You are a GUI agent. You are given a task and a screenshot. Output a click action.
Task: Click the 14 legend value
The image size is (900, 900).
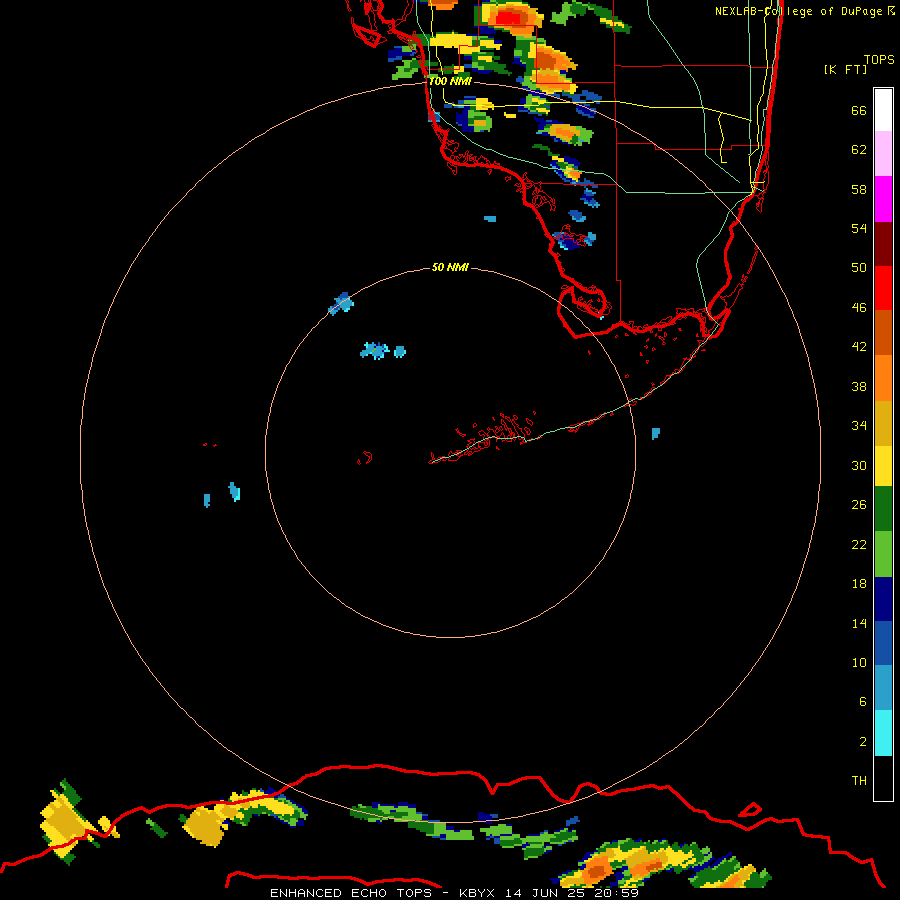click(859, 623)
